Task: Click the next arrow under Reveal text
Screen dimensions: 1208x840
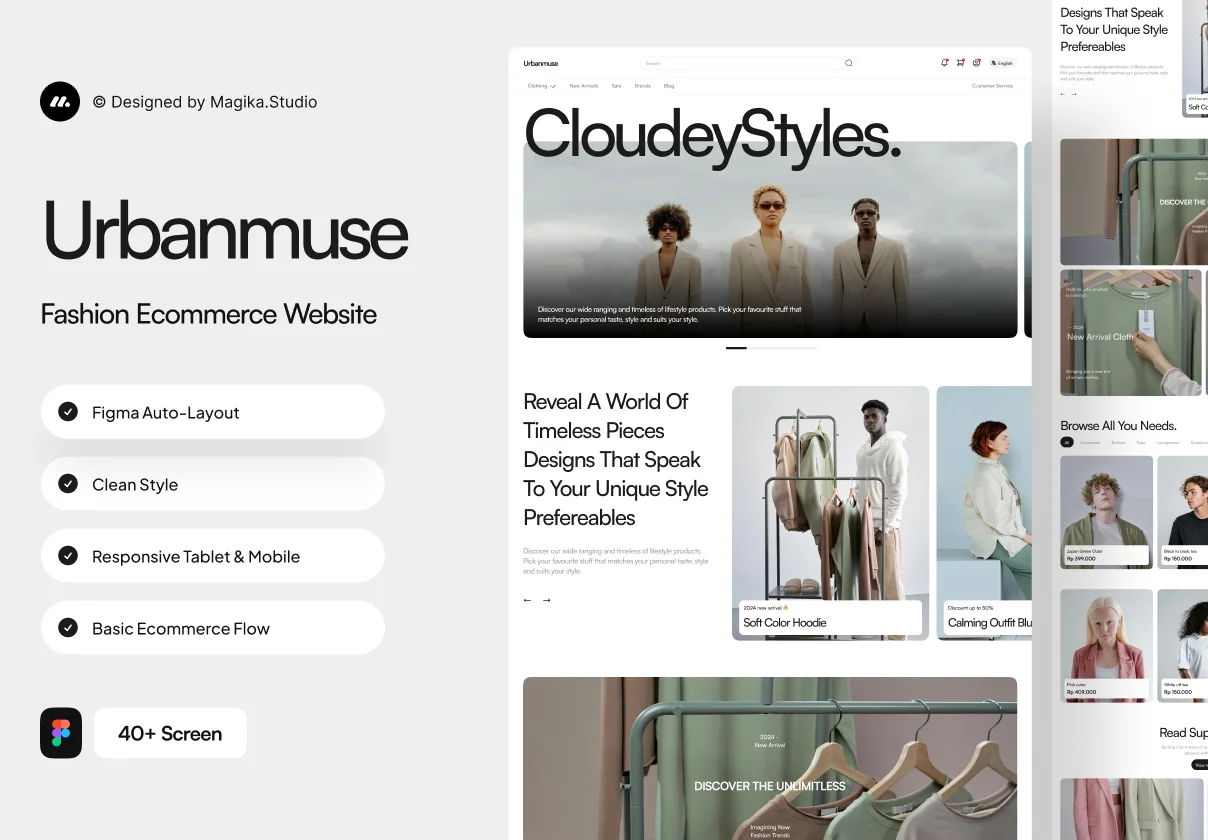Action: (546, 600)
